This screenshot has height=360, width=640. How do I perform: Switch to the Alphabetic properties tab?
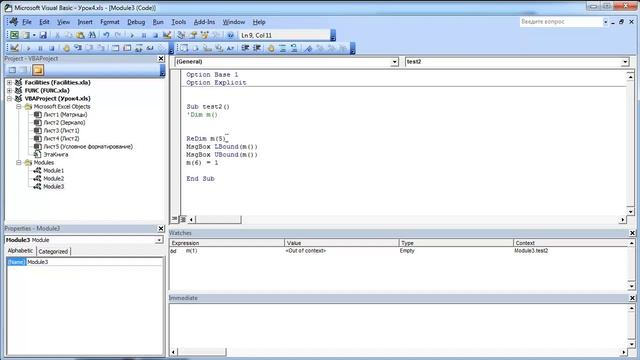20,251
